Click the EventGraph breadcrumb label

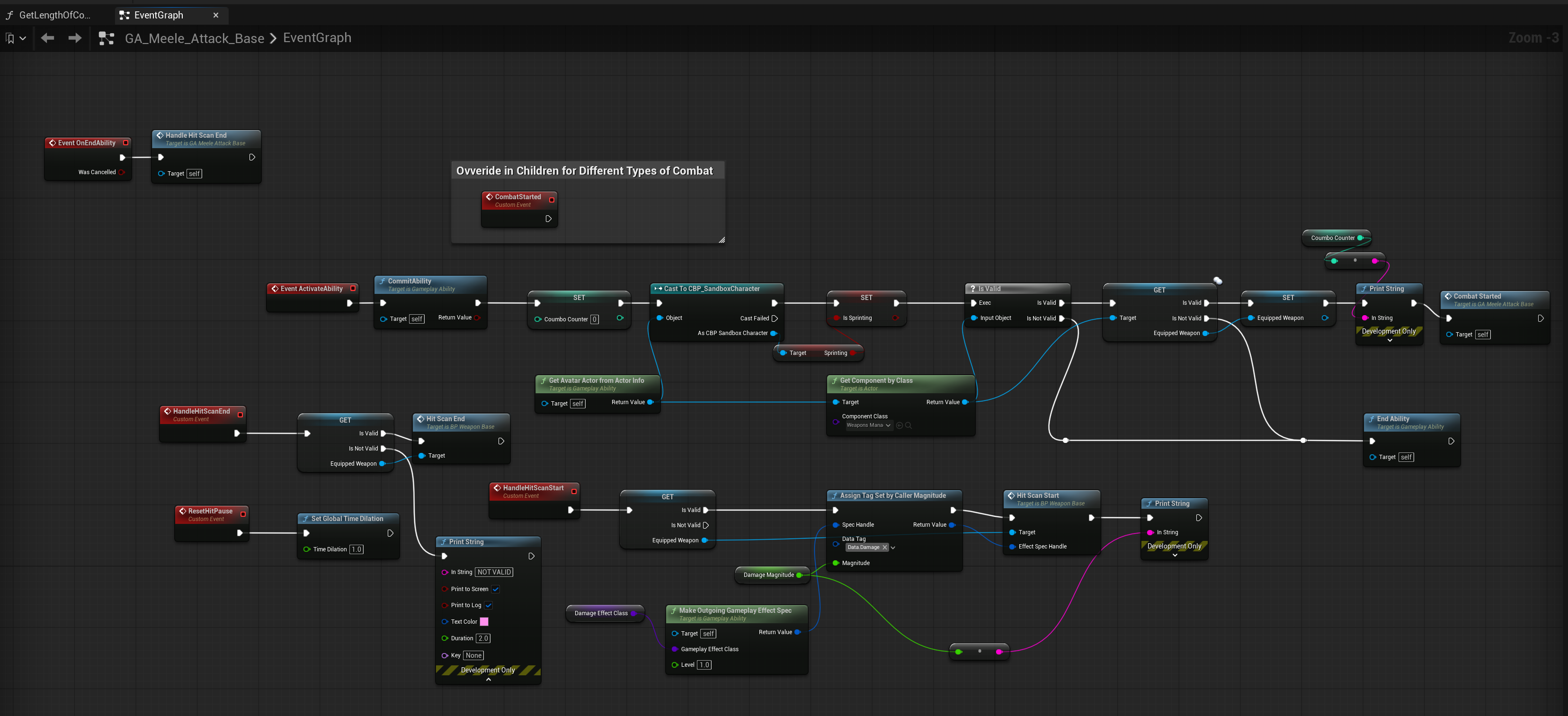click(317, 38)
